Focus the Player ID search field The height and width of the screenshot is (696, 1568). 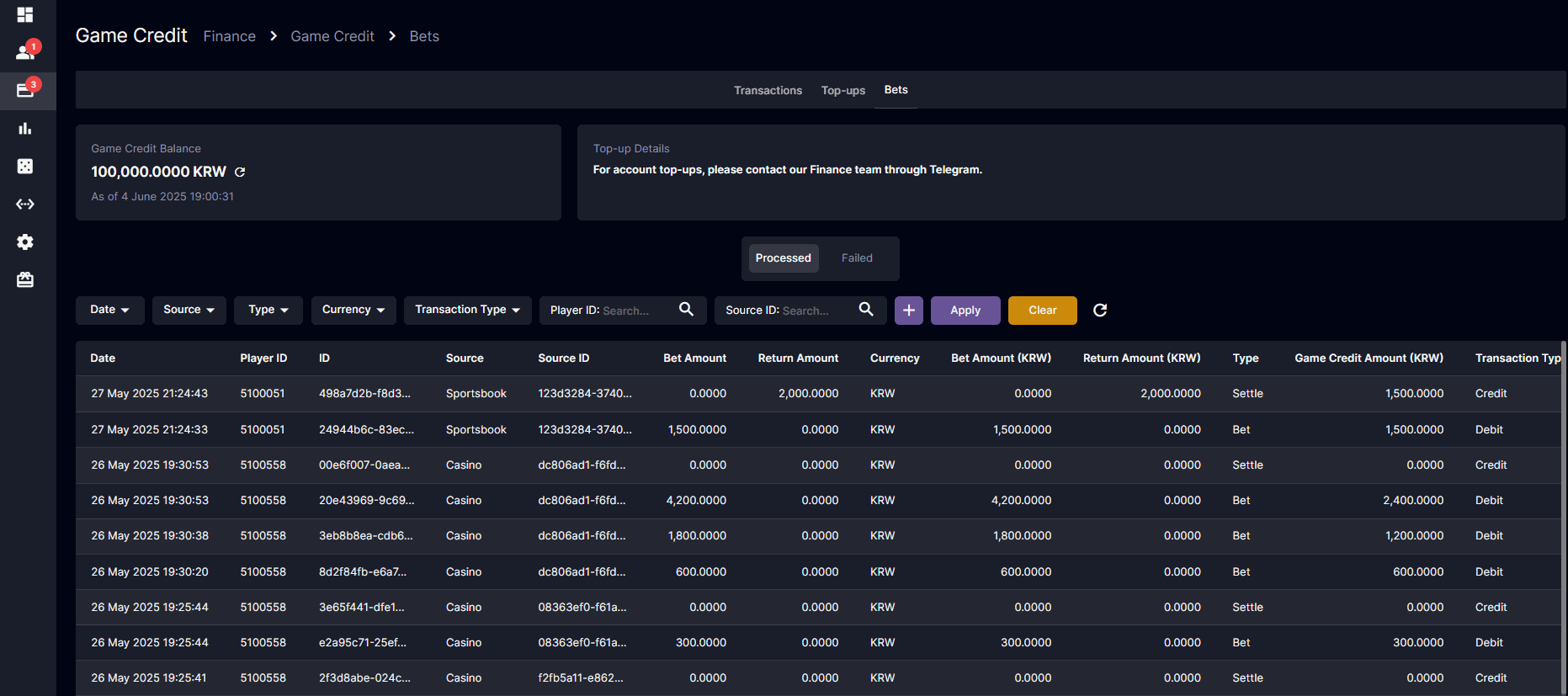coord(623,311)
